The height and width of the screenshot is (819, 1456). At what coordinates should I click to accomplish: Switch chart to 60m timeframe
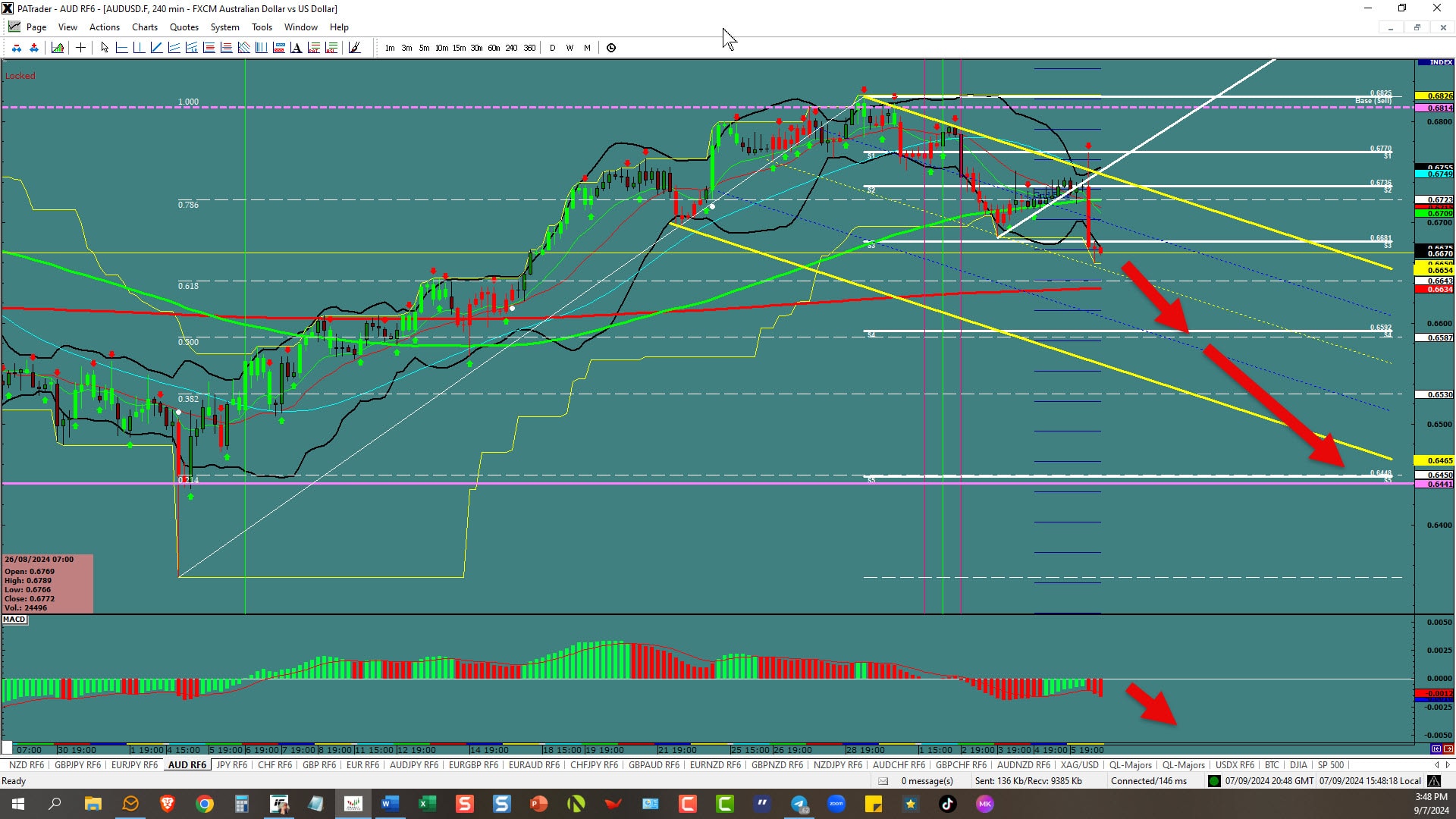(x=494, y=48)
